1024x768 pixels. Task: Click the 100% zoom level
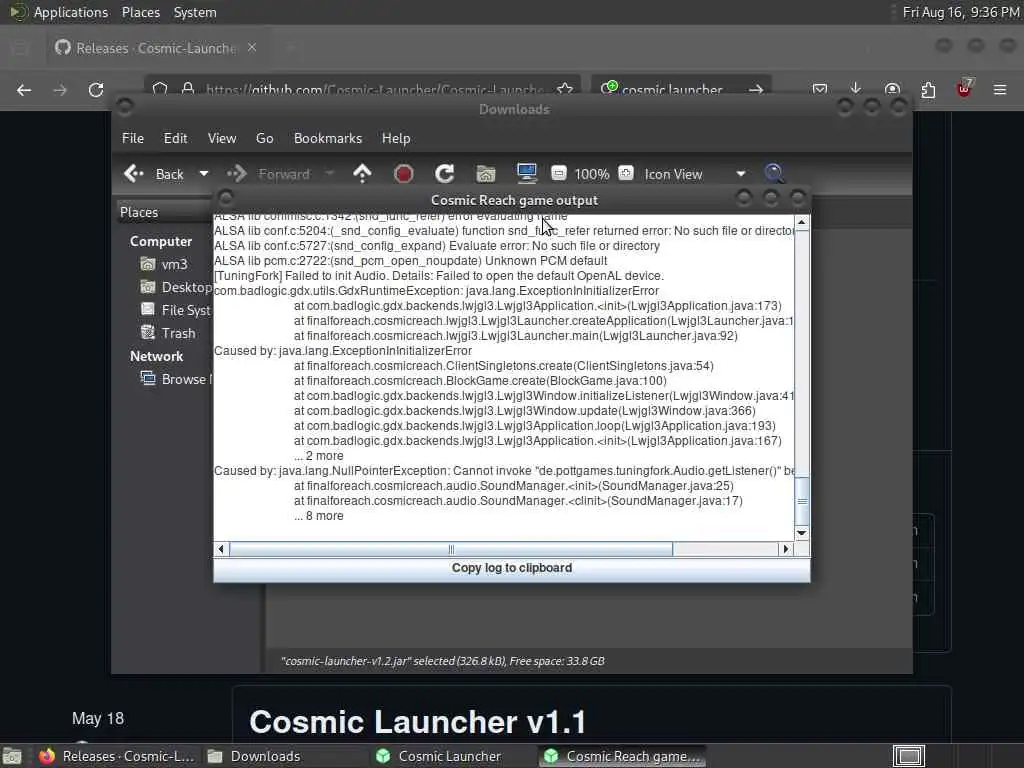592,174
